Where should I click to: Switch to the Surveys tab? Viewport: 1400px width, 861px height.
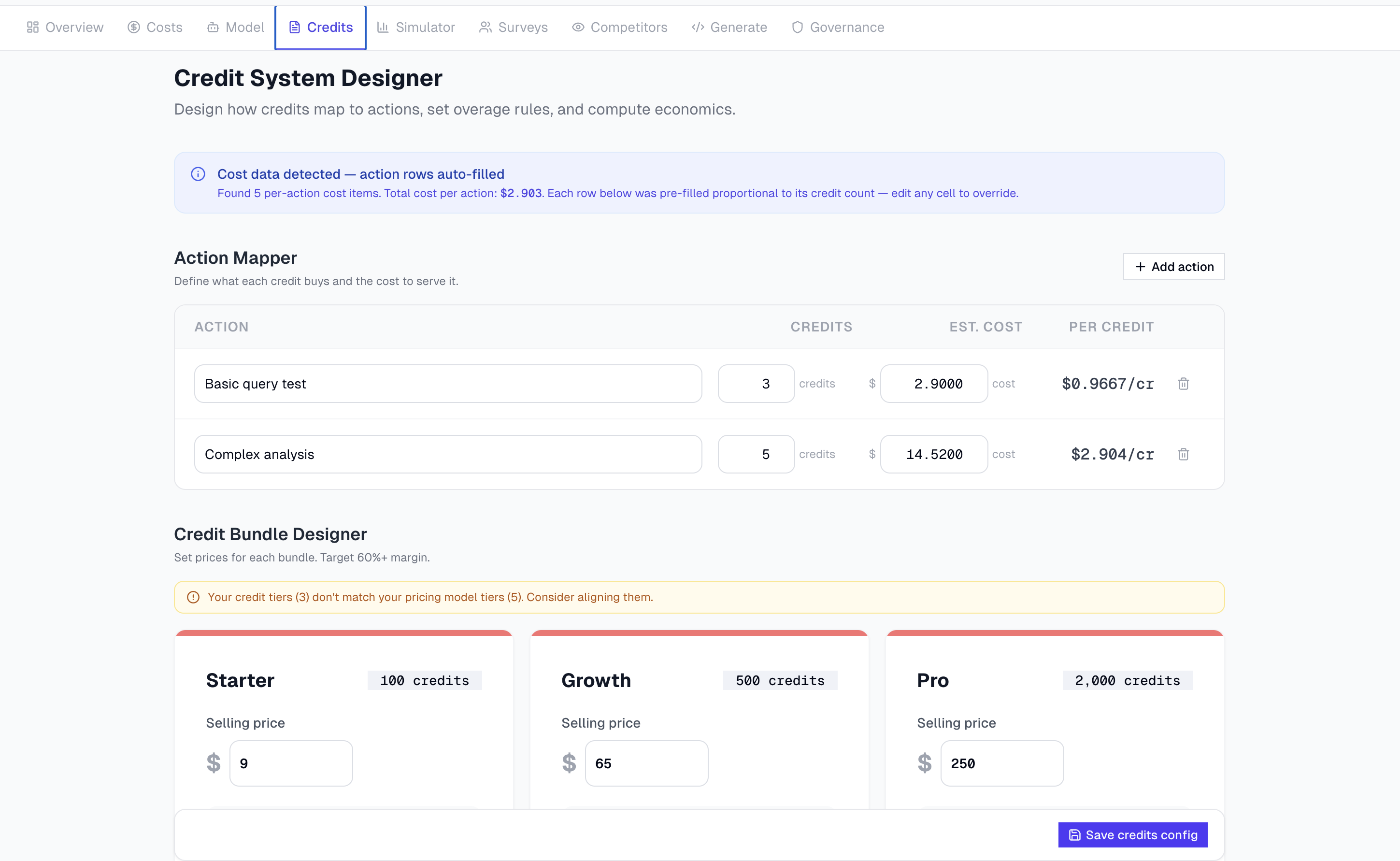click(514, 28)
